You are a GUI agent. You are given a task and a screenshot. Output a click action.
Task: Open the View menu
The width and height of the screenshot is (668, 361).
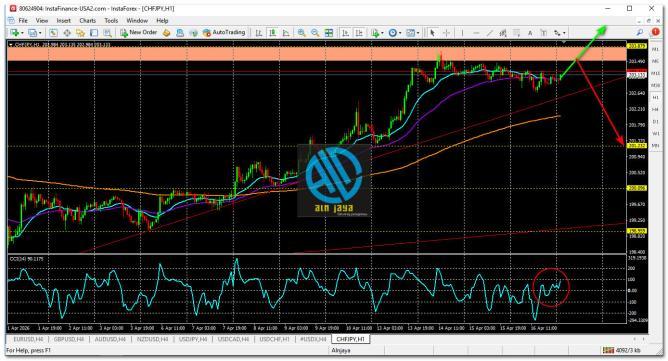pyautogui.click(x=42, y=20)
